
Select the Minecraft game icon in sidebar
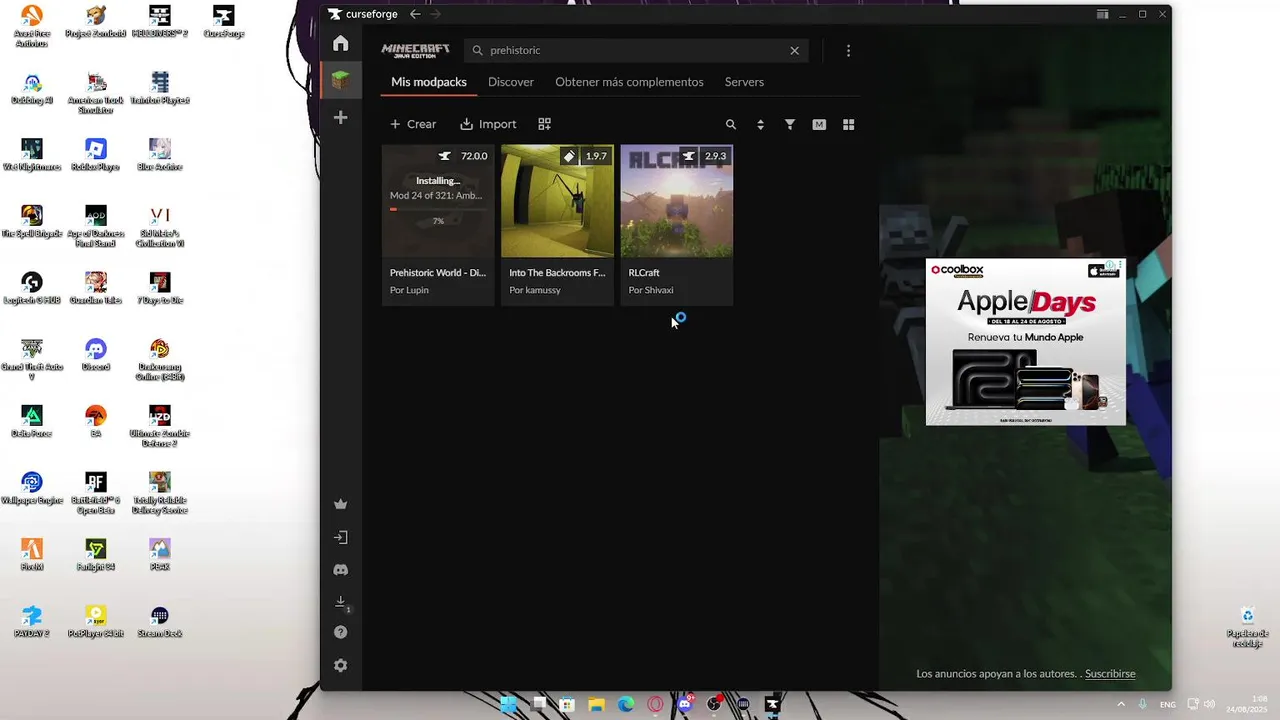(341, 80)
